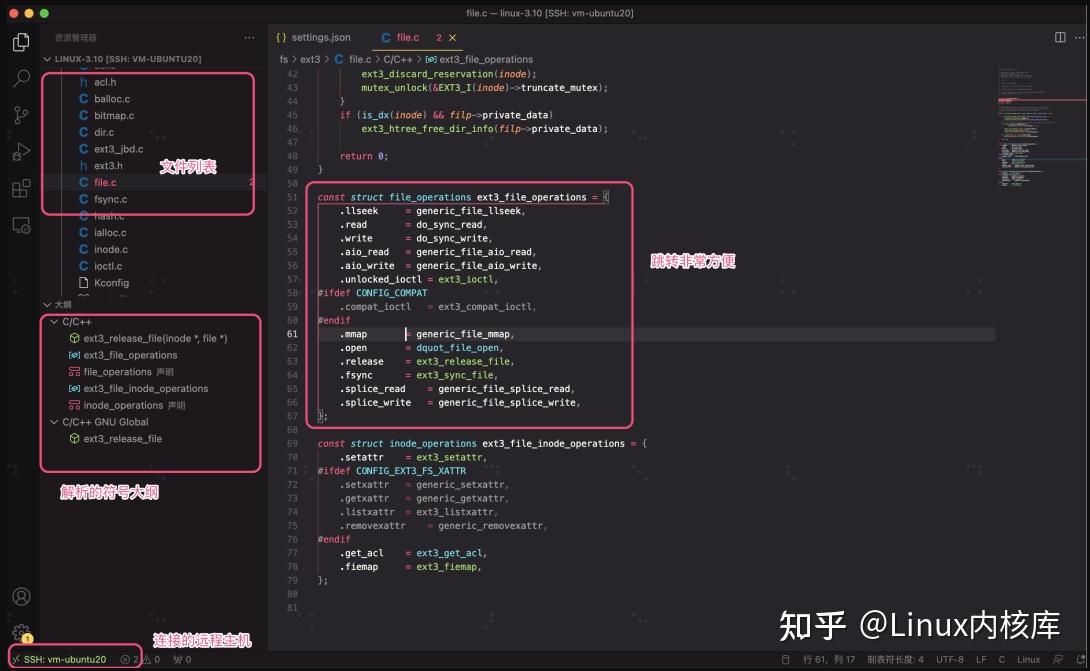Open the LF end-of-line selector
The height and width of the screenshot is (671, 1090).
pyautogui.click(x=981, y=659)
